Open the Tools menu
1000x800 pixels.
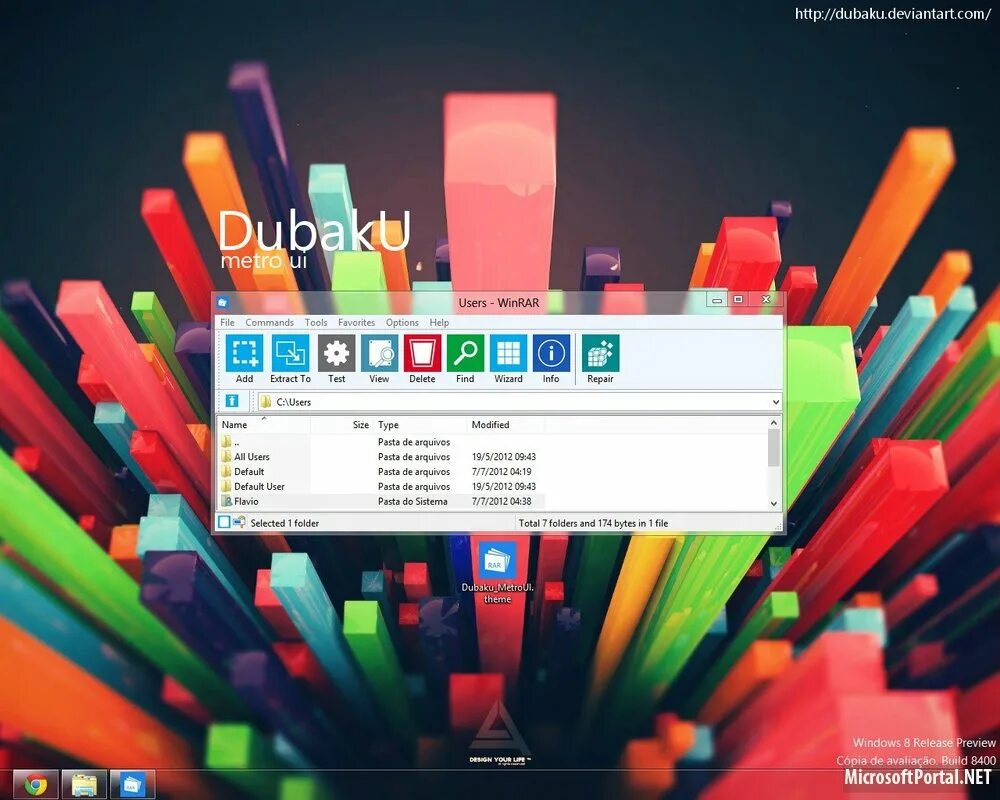(316, 322)
